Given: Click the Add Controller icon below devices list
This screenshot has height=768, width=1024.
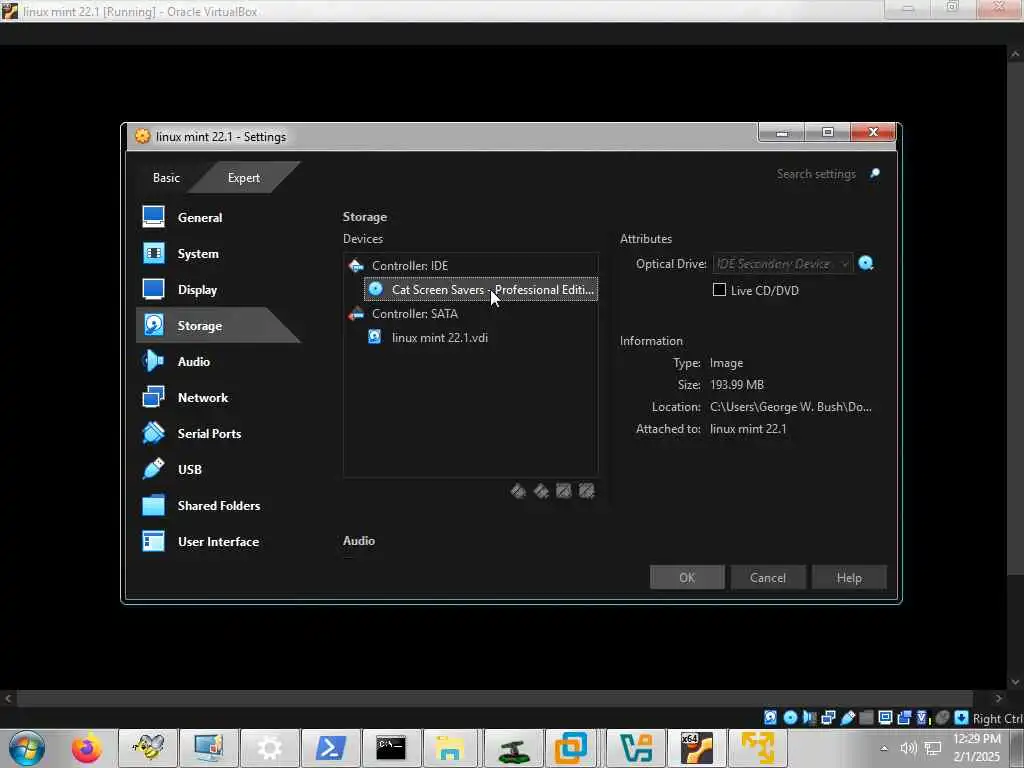Looking at the screenshot, I should 518,491.
